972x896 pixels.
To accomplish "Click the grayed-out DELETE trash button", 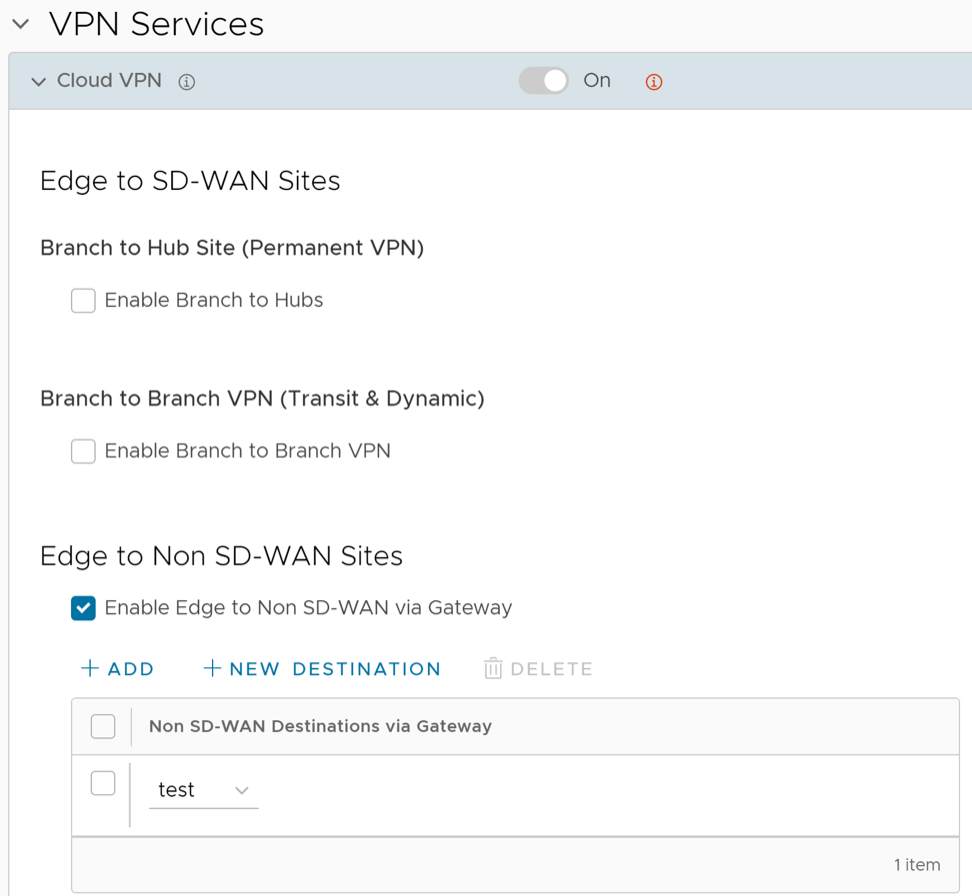I will [x=538, y=669].
